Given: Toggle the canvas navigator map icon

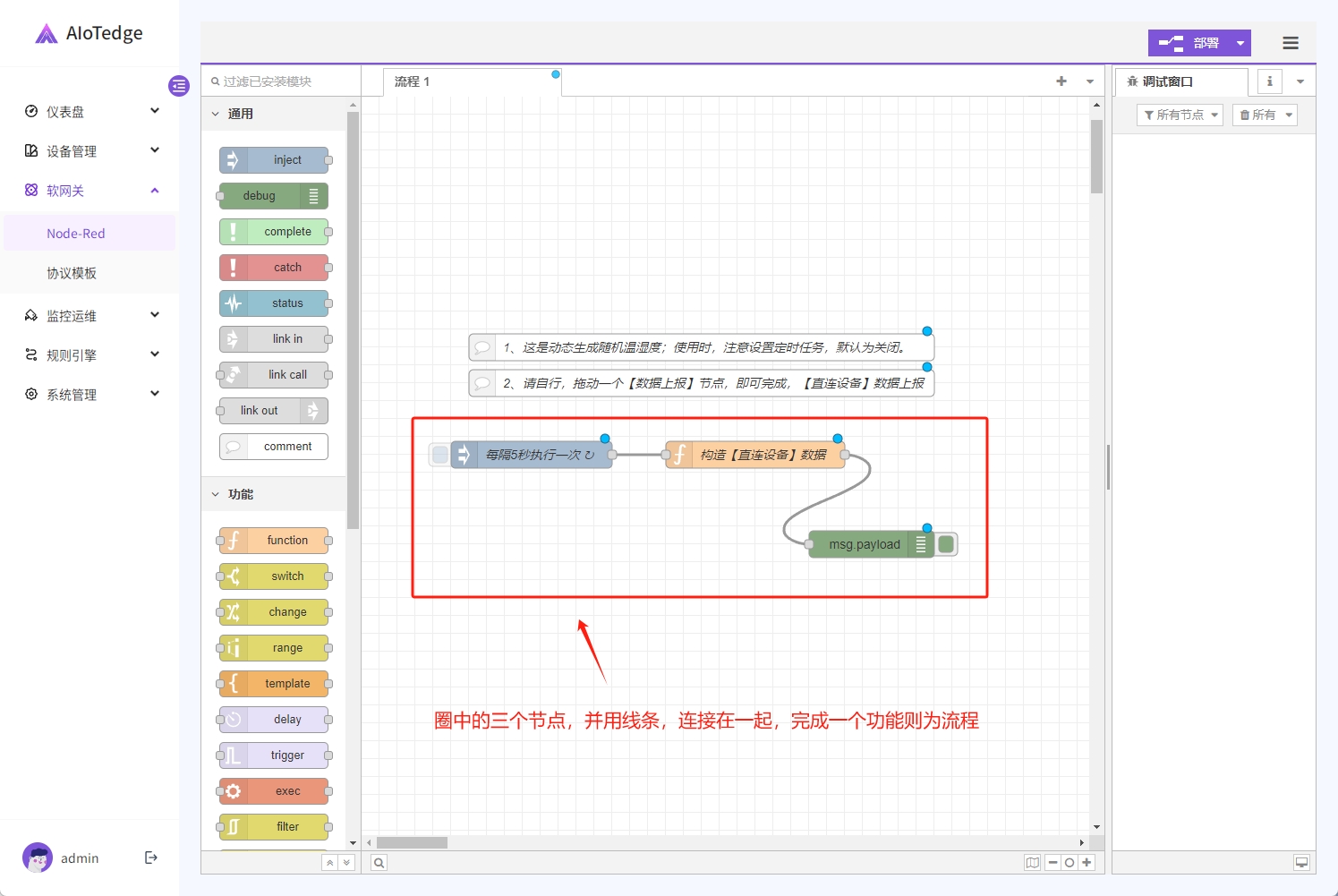Looking at the screenshot, I should point(1033,863).
